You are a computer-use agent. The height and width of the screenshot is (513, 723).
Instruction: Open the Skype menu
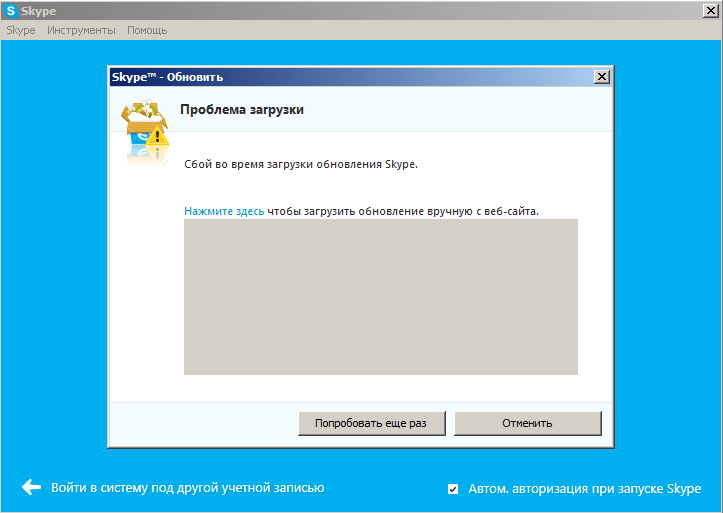point(20,30)
